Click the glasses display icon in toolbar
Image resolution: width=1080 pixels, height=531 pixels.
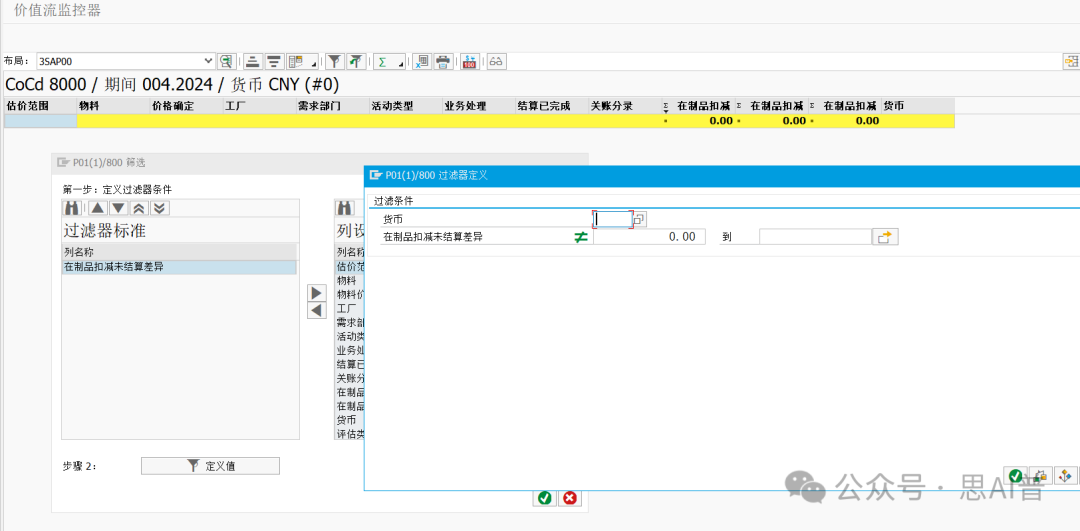496,62
